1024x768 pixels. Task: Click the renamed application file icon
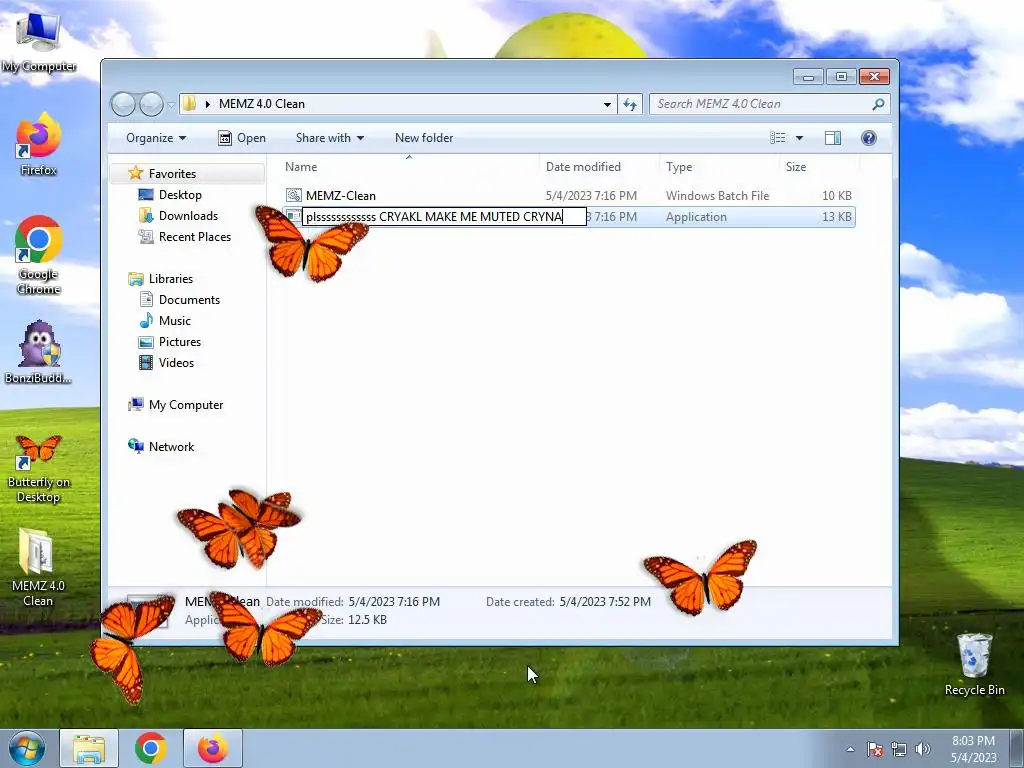(x=294, y=217)
